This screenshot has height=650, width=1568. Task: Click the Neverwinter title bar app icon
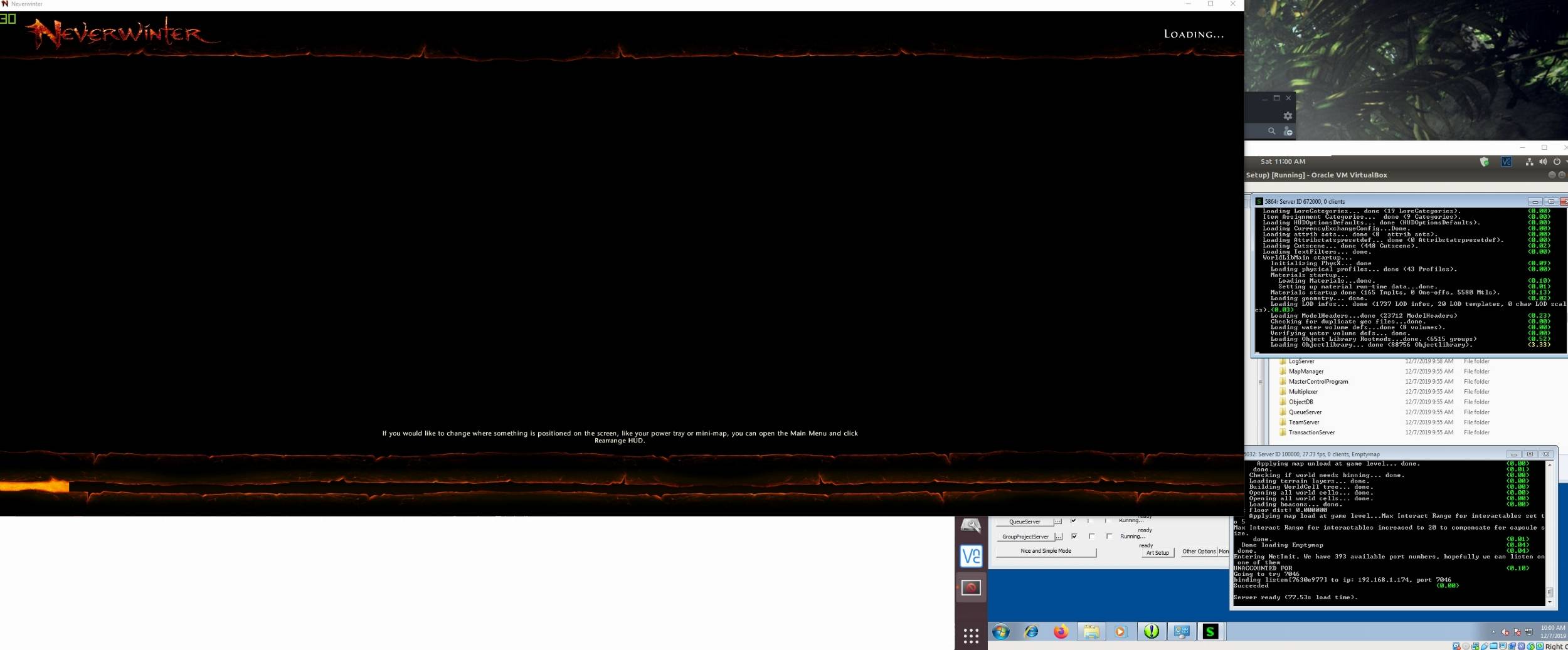pos(5,4)
